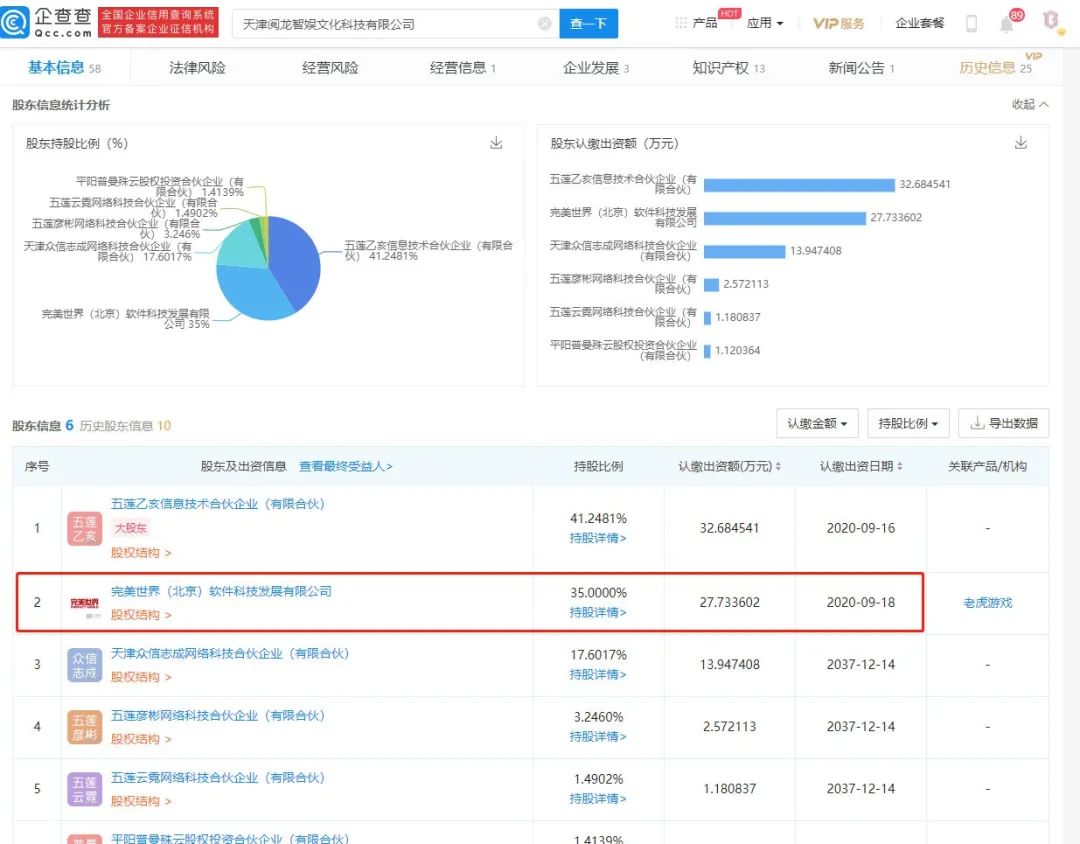Screen dimensions: 1080x844
Task: Open 持股详情 under 35.0000%
Action: (598, 613)
